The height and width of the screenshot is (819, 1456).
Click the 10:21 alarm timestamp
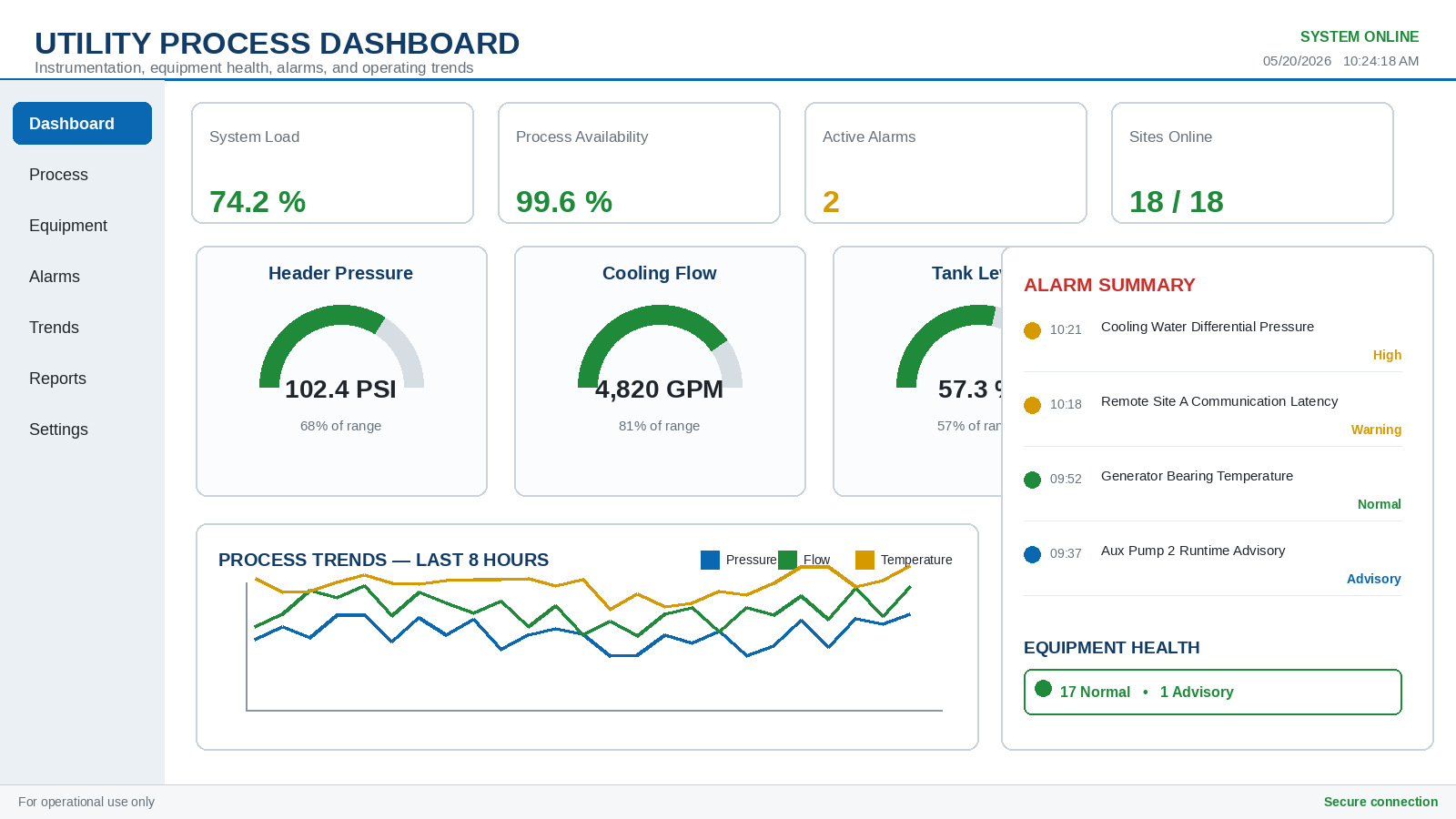coord(1066,329)
